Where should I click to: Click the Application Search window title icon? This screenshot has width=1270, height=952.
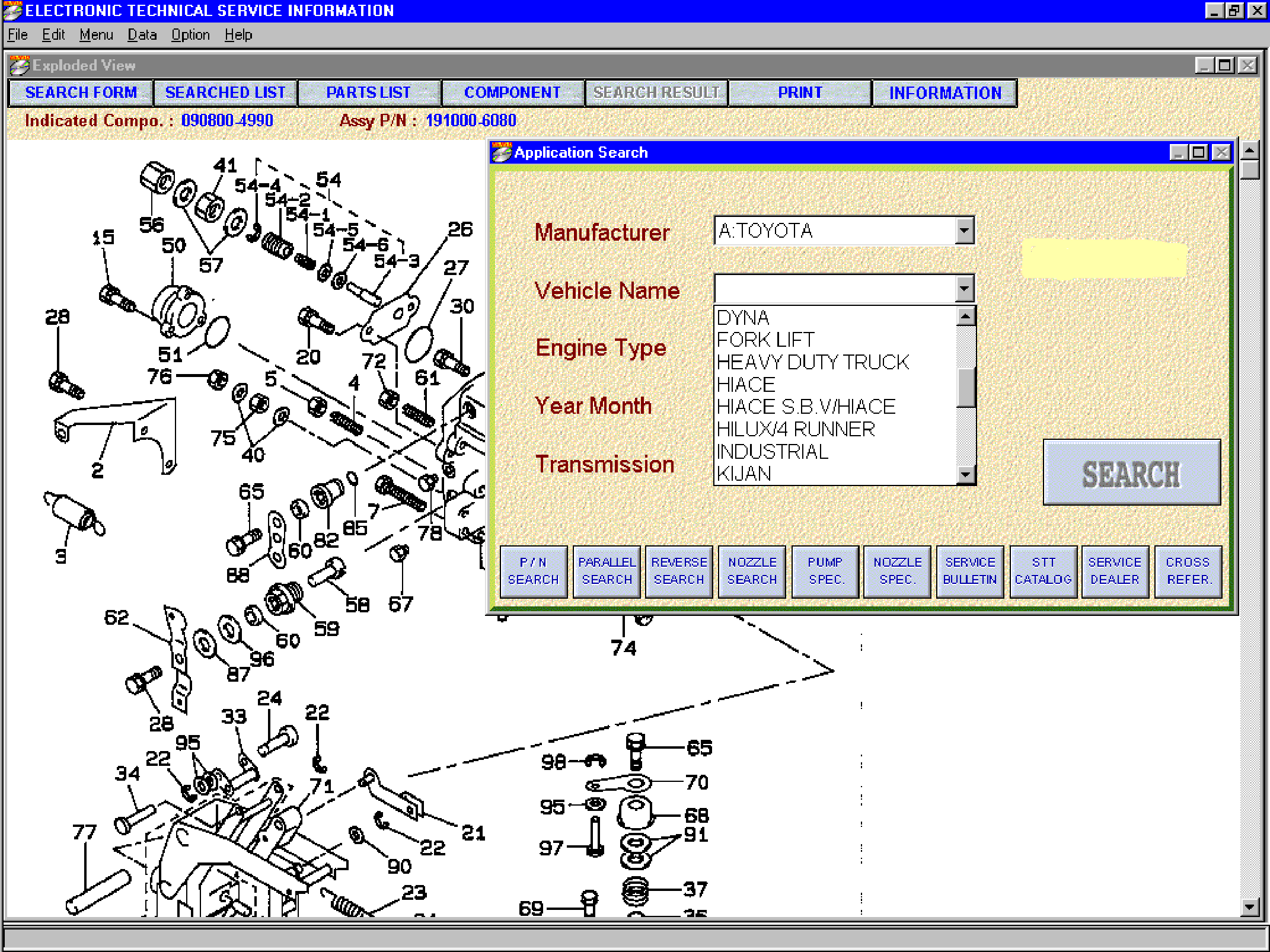502,152
